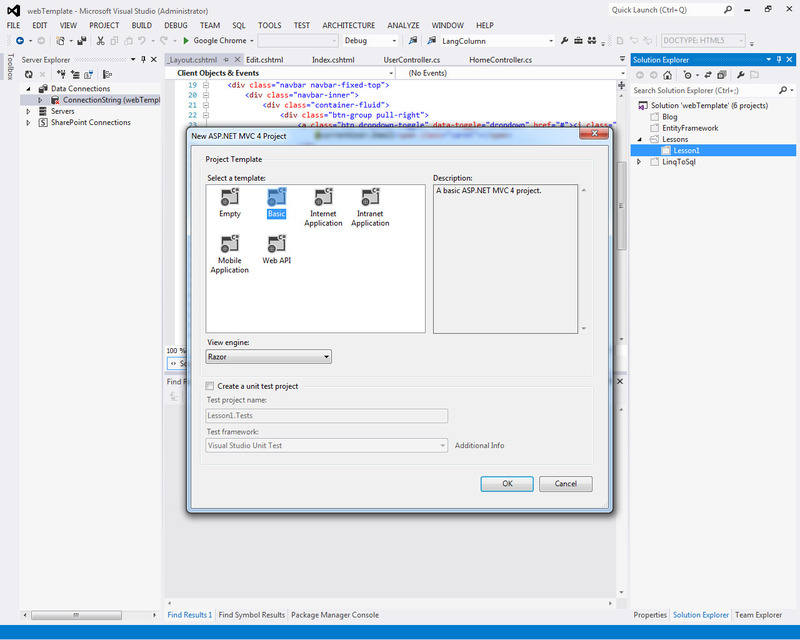Screen dimensions: 800x640
Task: Collapse the Lessons folder node
Action: [639, 139]
